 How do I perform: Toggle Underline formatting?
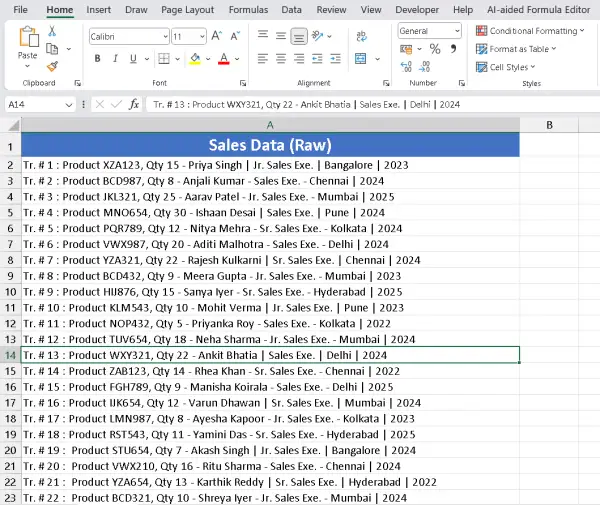pos(134,58)
